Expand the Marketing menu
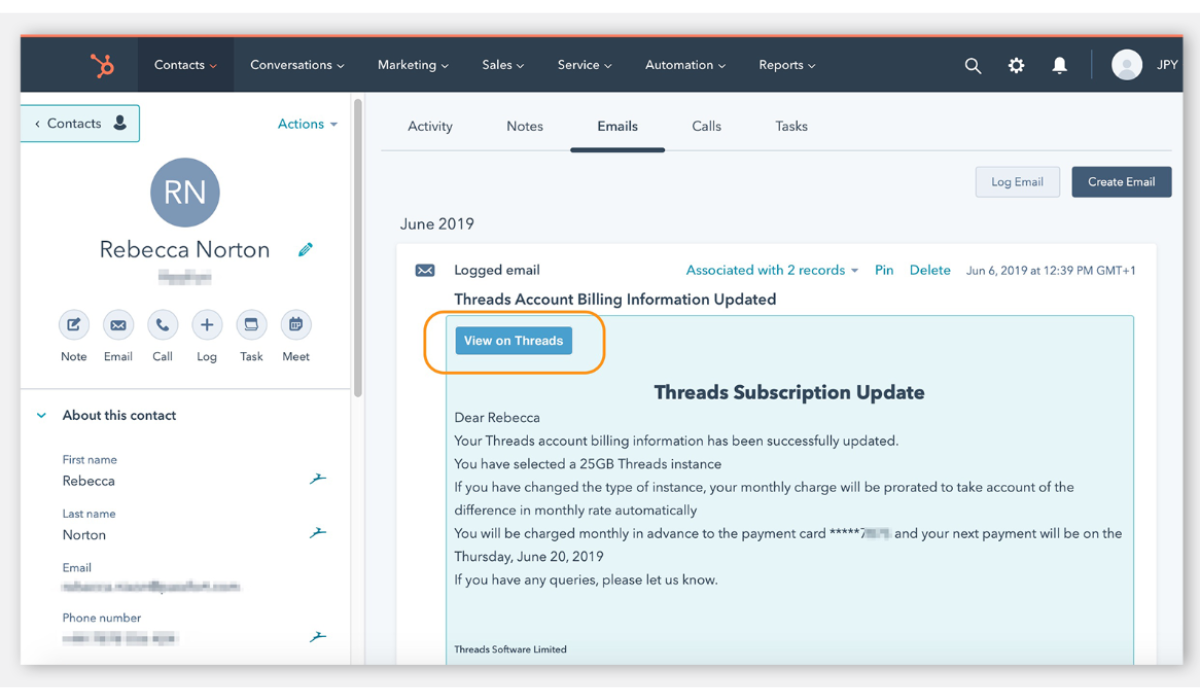Viewport: 1200px width, 700px height. (x=413, y=65)
